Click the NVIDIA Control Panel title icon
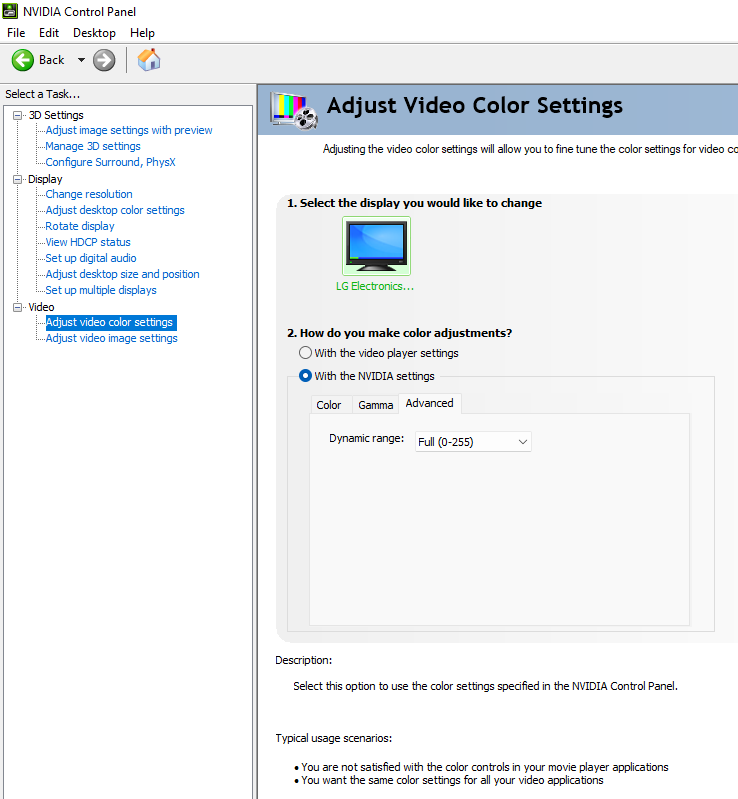Viewport: 738px width, 799px height. click(10, 11)
